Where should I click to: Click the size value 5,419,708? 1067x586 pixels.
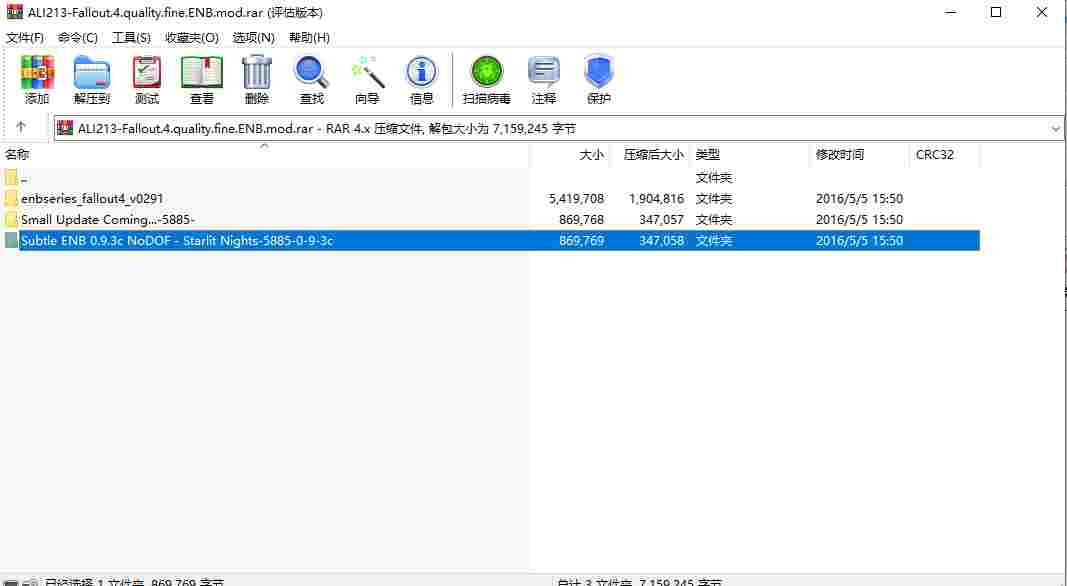576,199
